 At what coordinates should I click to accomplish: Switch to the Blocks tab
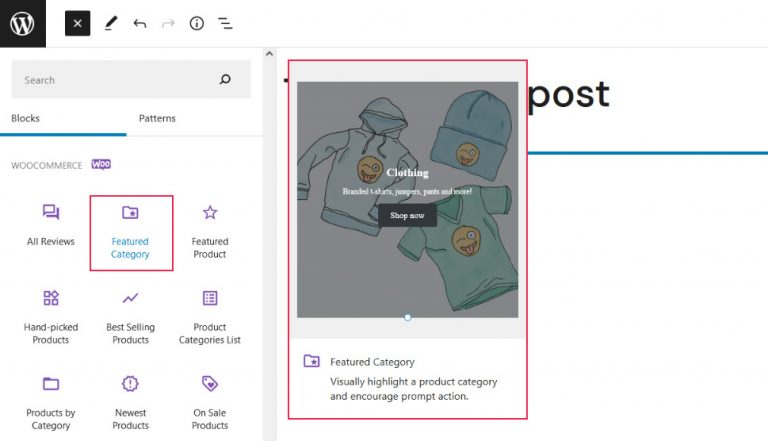point(25,118)
